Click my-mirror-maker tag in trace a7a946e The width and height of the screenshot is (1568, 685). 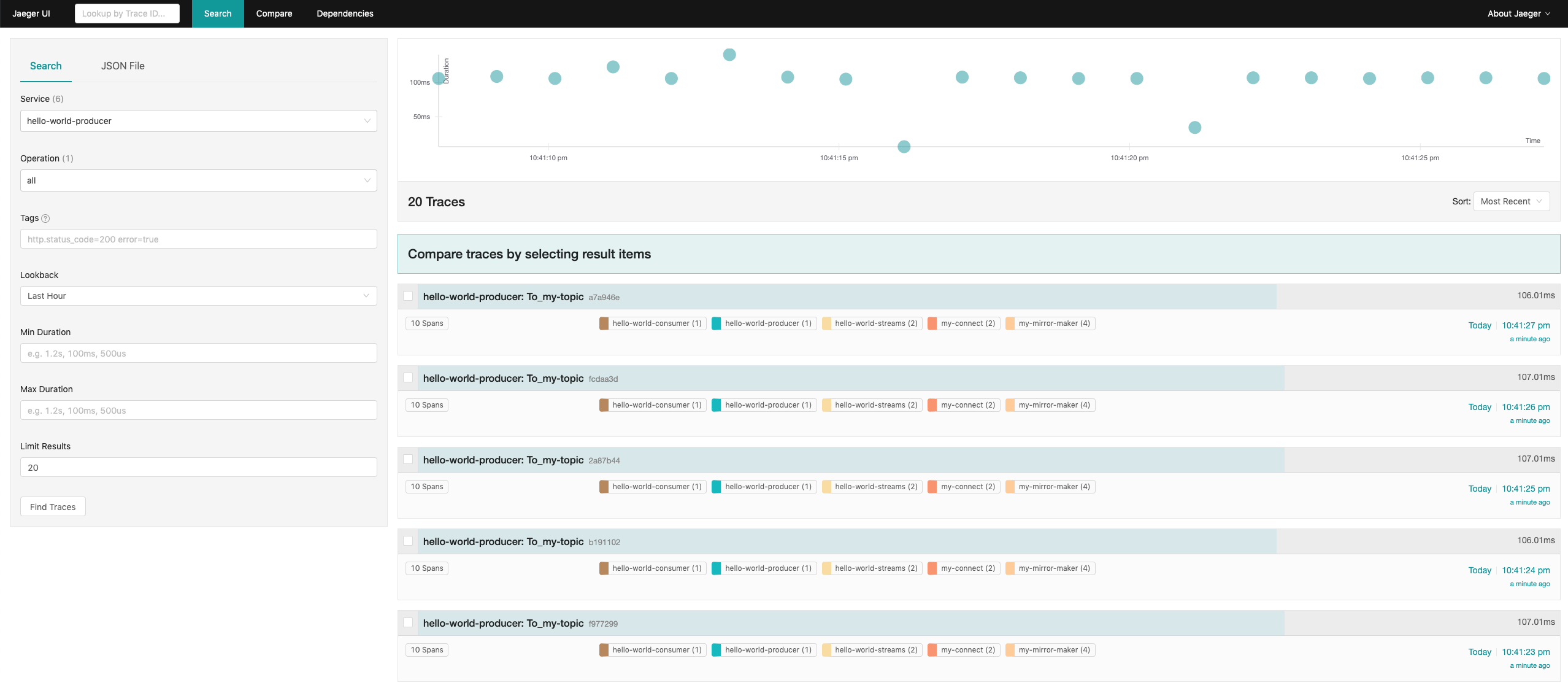click(1050, 323)
